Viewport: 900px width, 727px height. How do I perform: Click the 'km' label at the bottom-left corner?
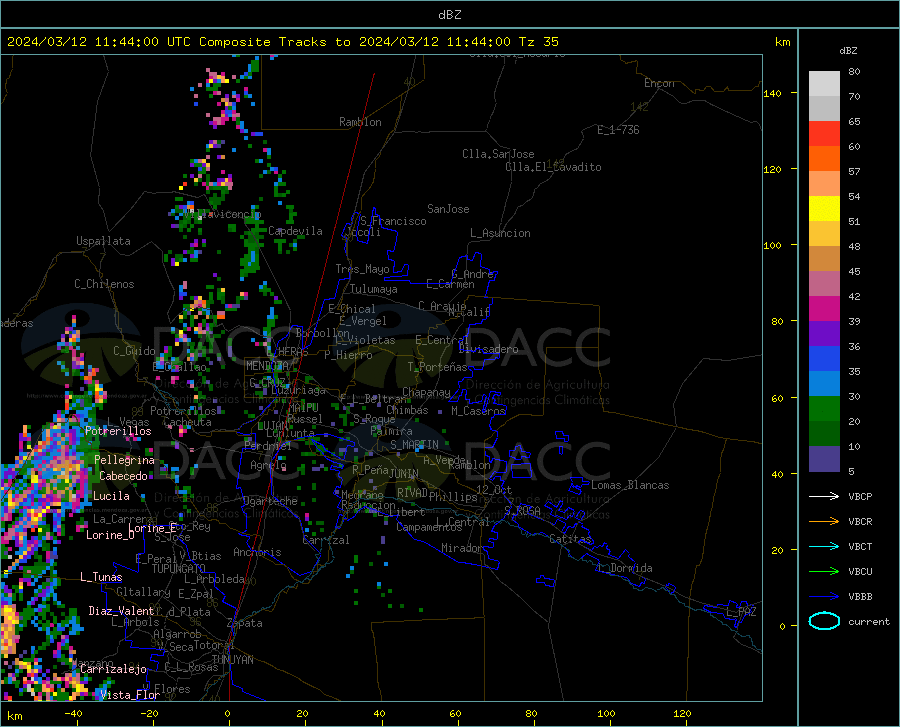[x=14, y=716]
